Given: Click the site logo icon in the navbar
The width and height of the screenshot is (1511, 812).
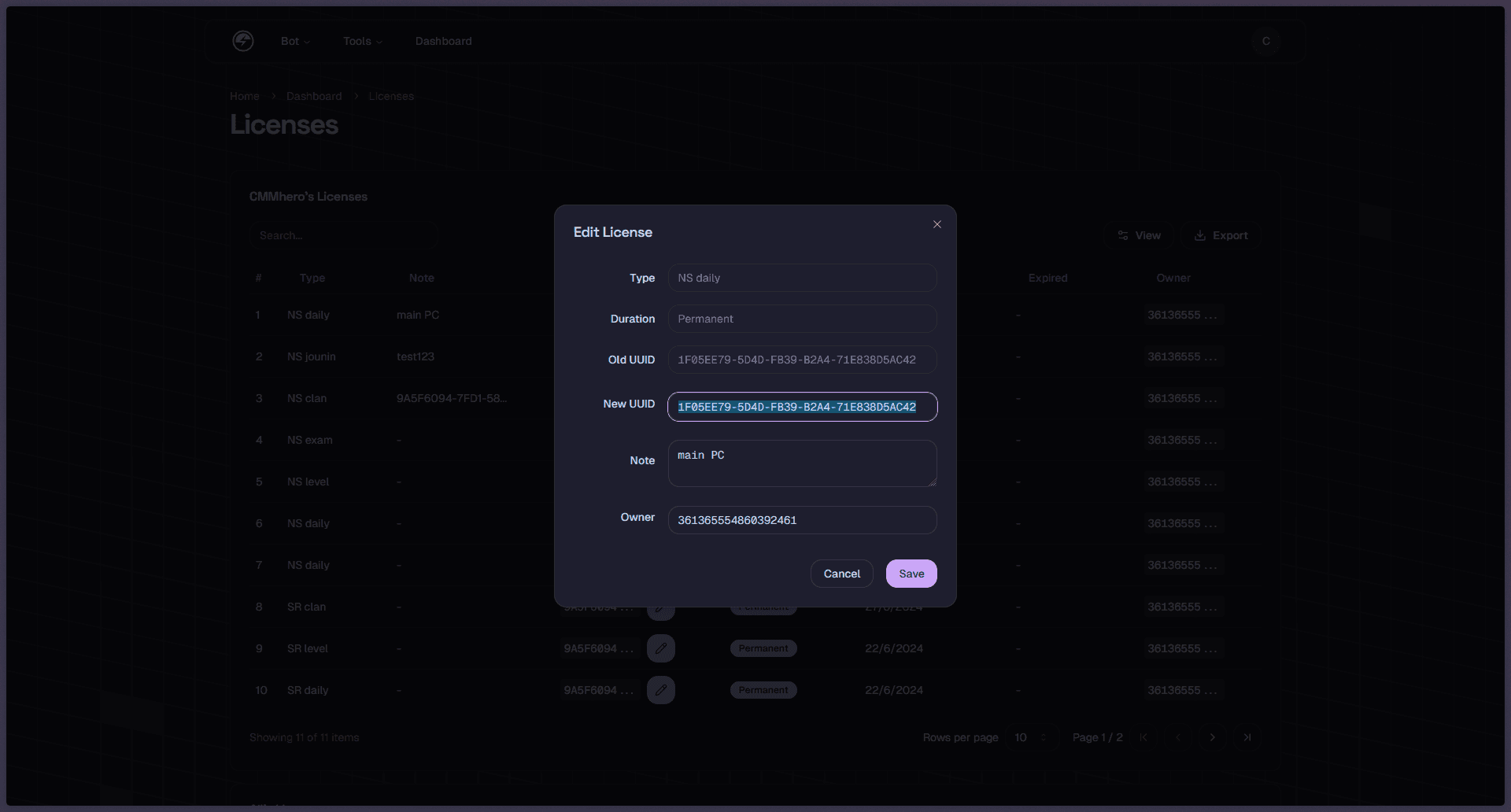Looking at the screenshot, I should point(243,40).
